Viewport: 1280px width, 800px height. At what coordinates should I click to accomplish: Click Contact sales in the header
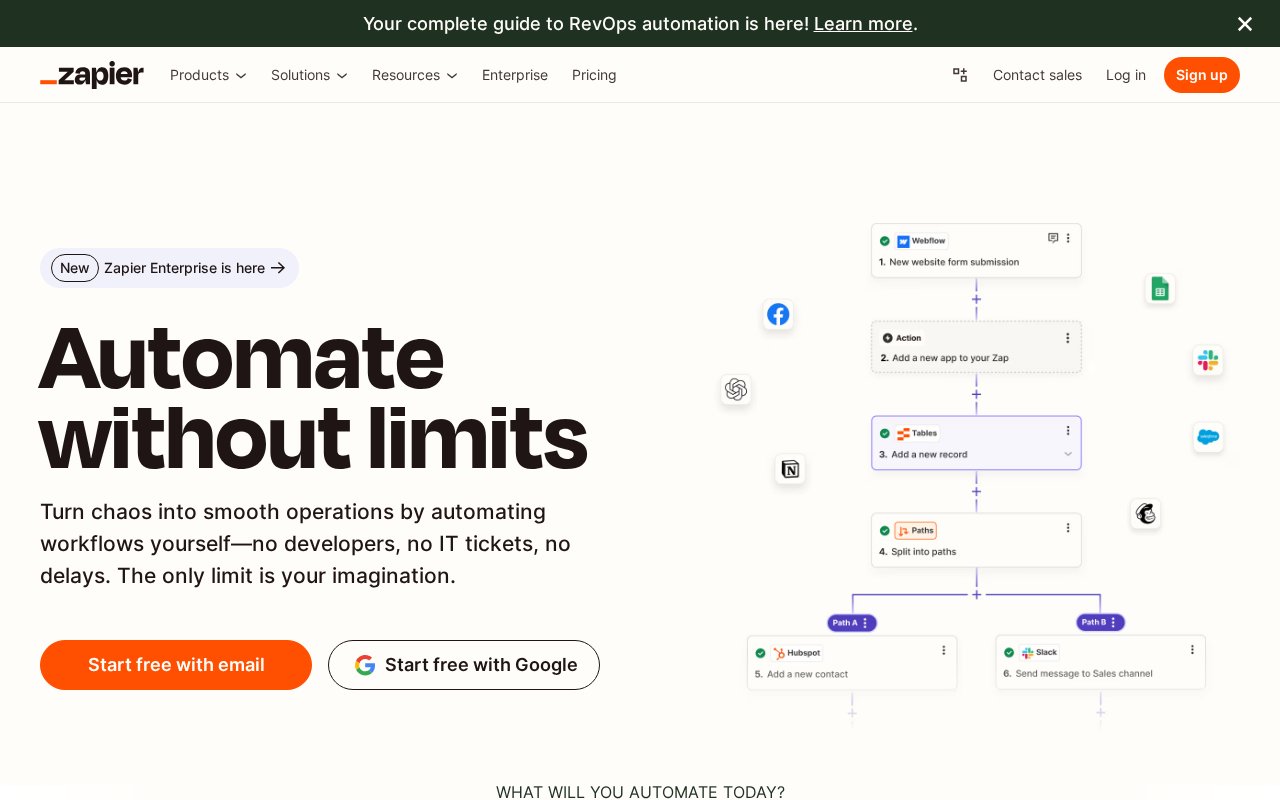[1037, 75]
